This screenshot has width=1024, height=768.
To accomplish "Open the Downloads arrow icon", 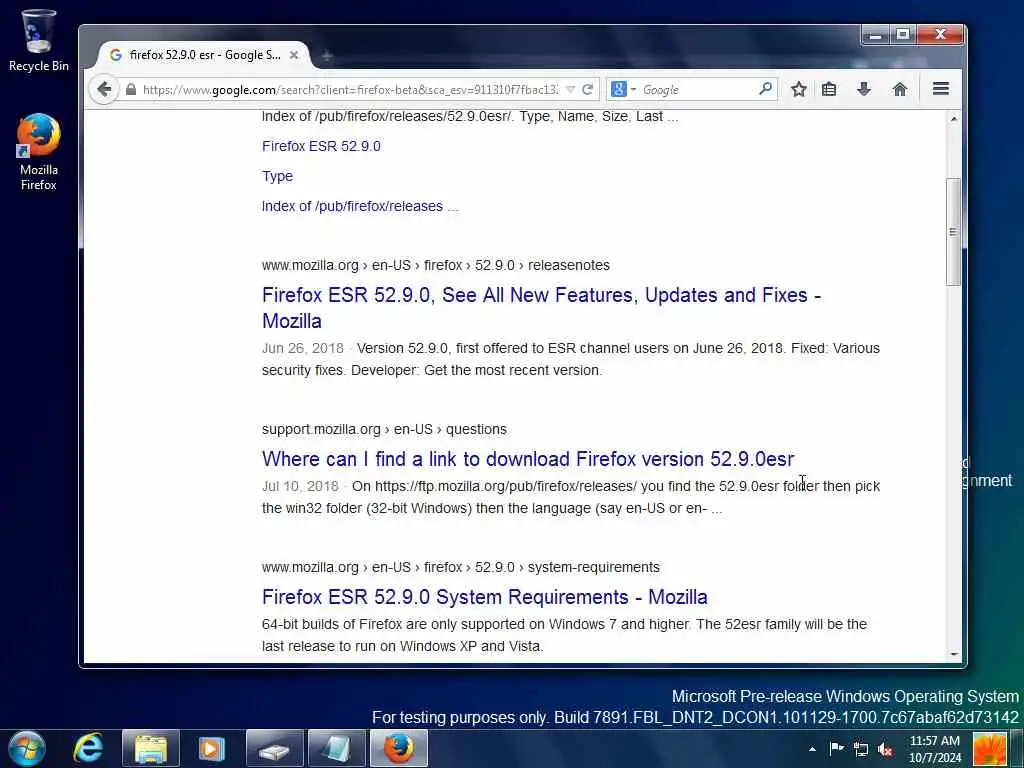I will (x=863, y=89).
